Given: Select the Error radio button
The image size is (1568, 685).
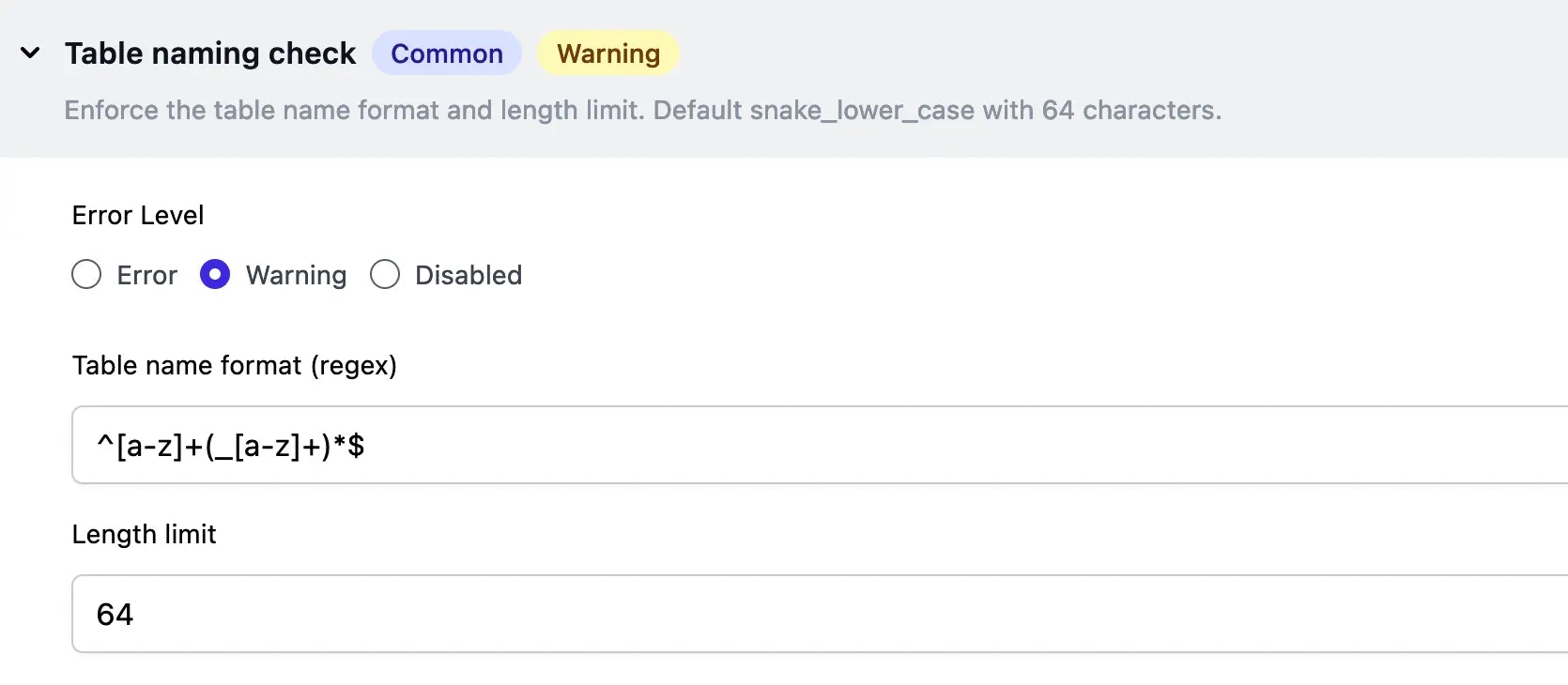Looking at the screenshot, I should [x=86, y=275].
